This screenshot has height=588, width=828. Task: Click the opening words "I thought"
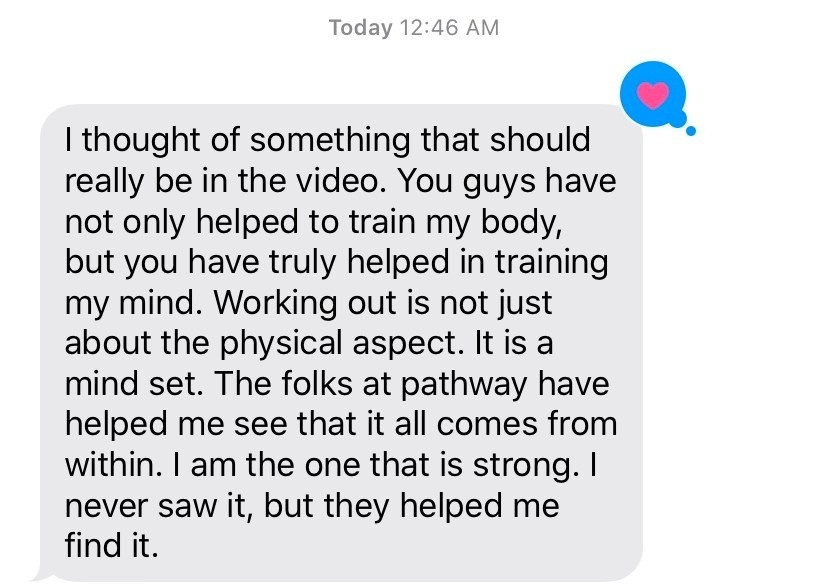pos(133,141)
